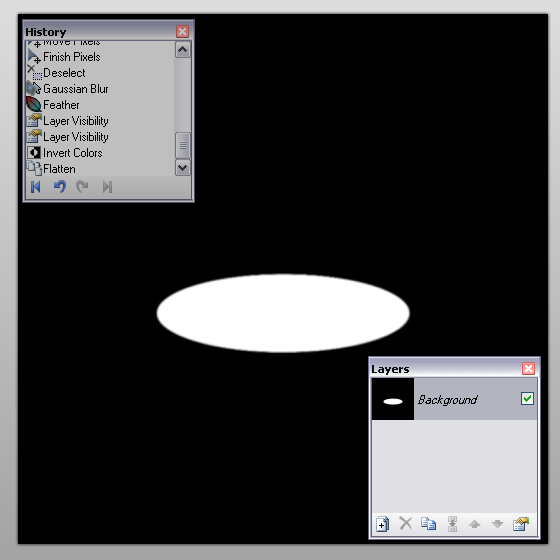Click the History panel title bar
Viewport: 560px width, 560px height.
(x=108, y=31)
